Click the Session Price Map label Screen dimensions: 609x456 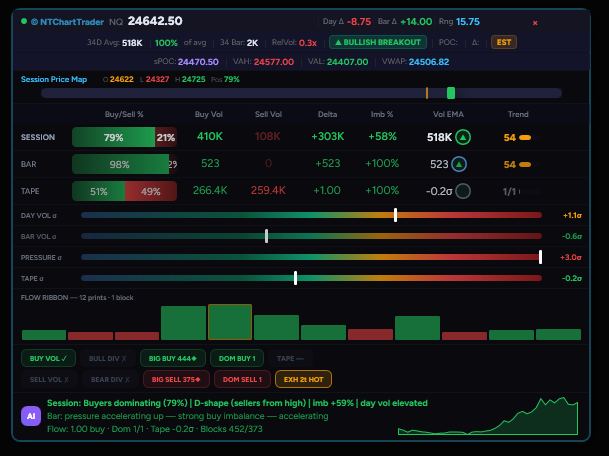click(x=54, y=79)
